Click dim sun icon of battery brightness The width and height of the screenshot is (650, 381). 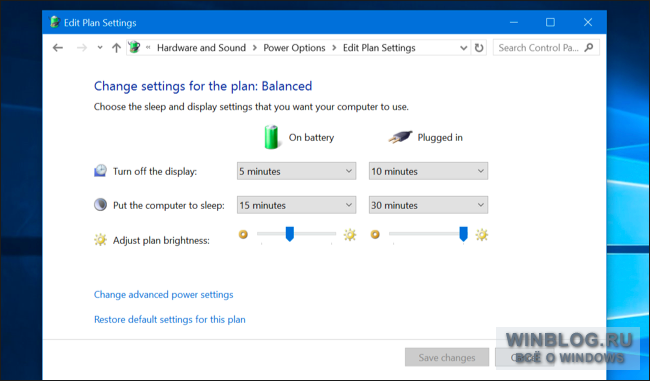point(243,234)
